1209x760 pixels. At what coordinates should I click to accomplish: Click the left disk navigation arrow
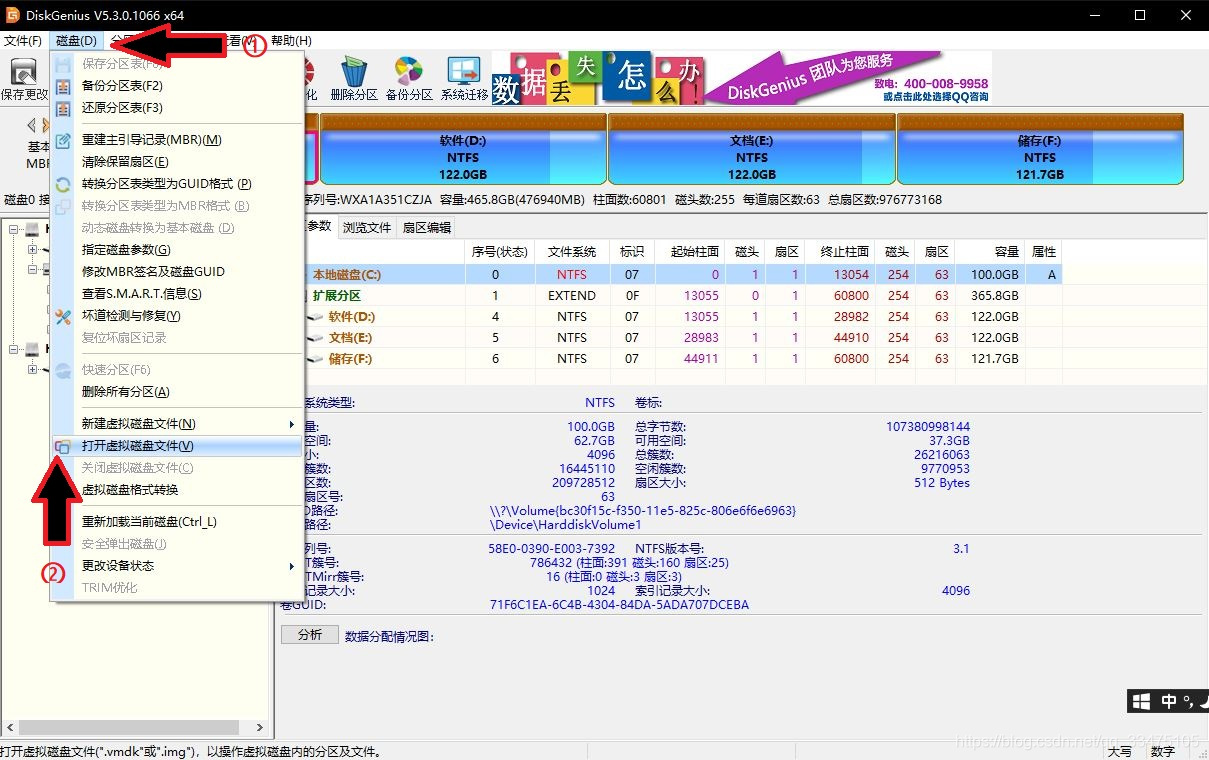coord(32,125)
